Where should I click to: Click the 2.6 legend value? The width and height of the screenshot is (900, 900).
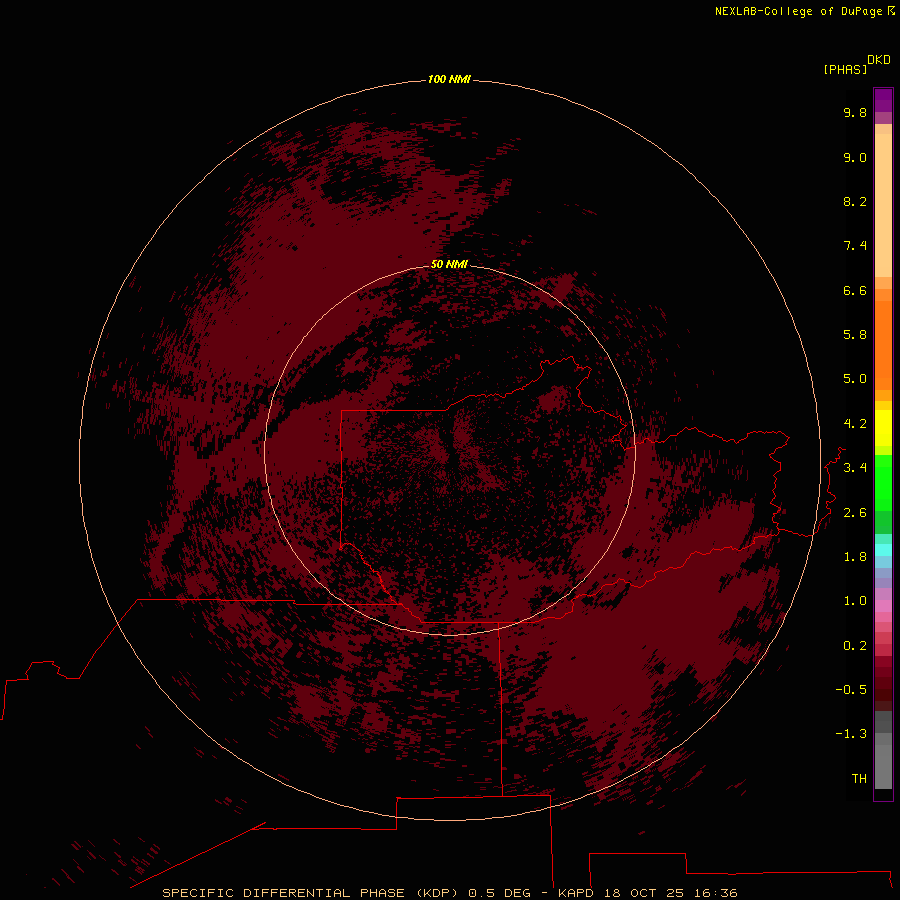855,513
